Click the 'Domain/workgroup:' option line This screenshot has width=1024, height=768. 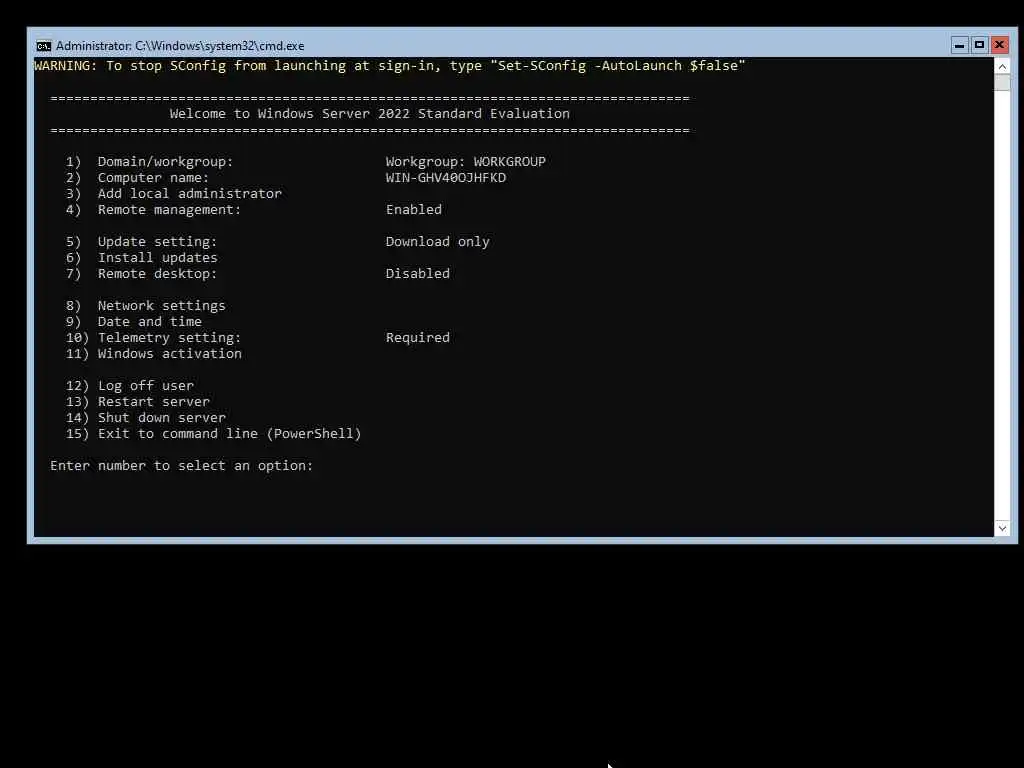click(149, 161)
